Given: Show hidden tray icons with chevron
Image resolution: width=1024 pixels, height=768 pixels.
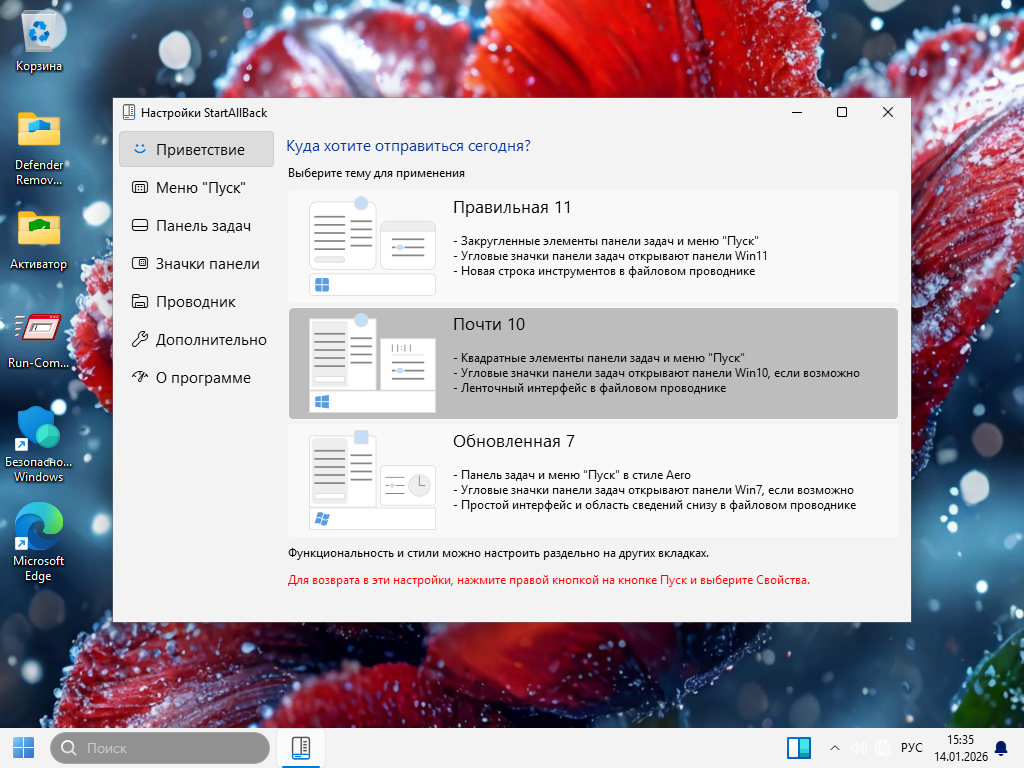Looking at the screenshot, I should click(835, 748).
